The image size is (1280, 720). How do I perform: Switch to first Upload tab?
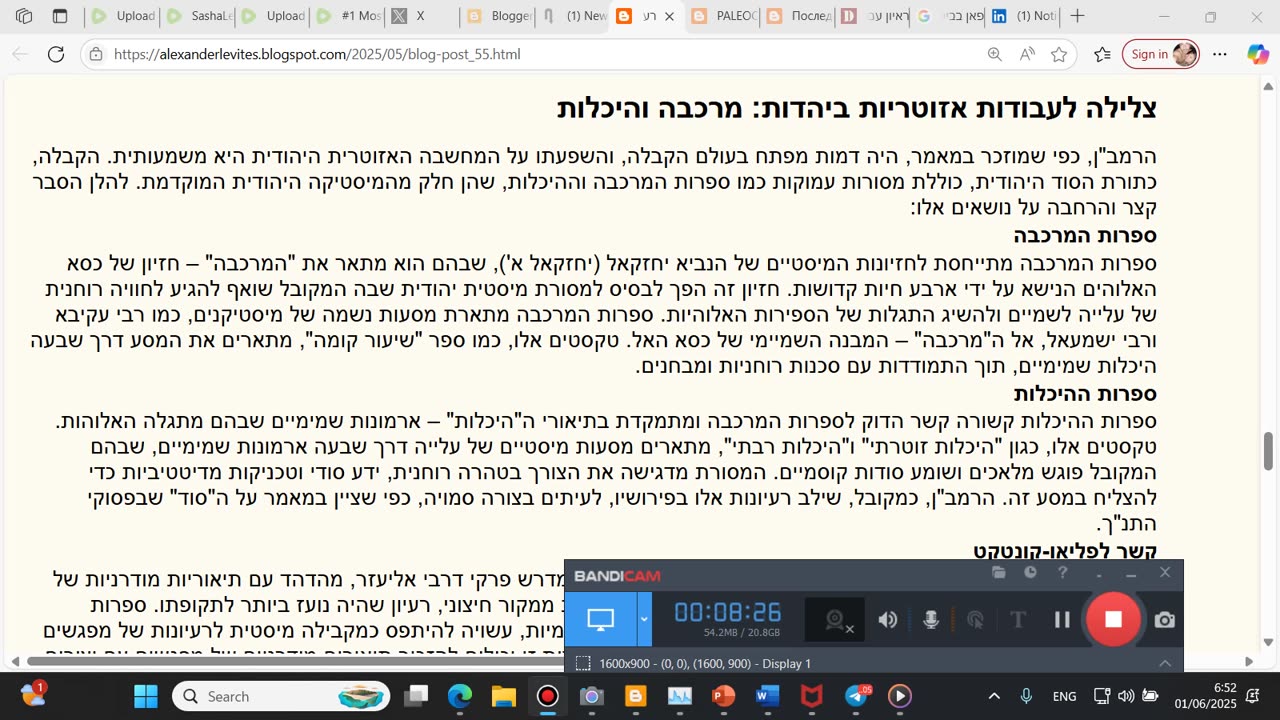pos(123,16)
